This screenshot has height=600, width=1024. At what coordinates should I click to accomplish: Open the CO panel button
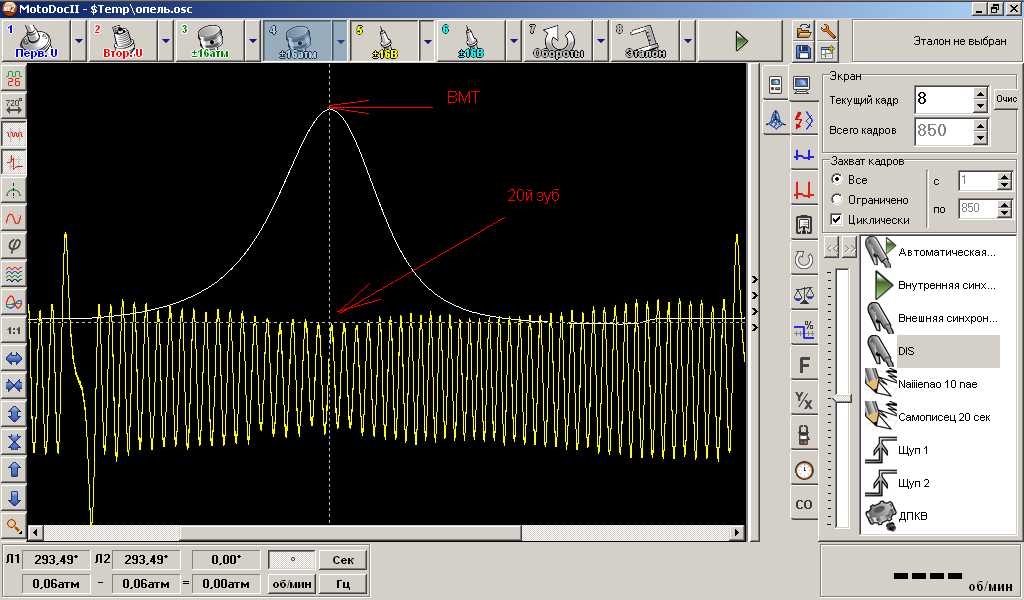(803, 504)
